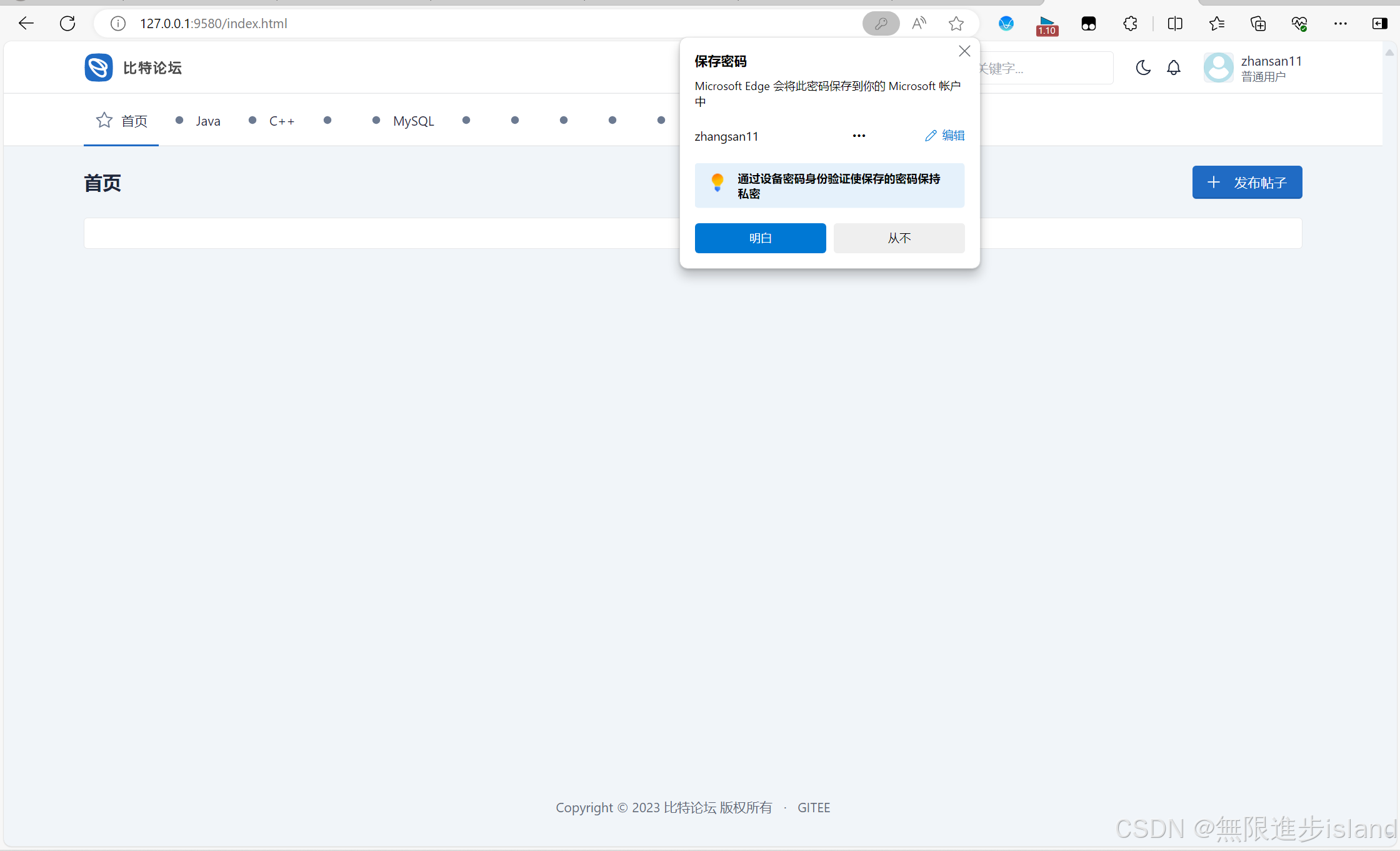Open Browser essentials heart icon
This screenshot has width=1400, height=851.
point(1299,24)
